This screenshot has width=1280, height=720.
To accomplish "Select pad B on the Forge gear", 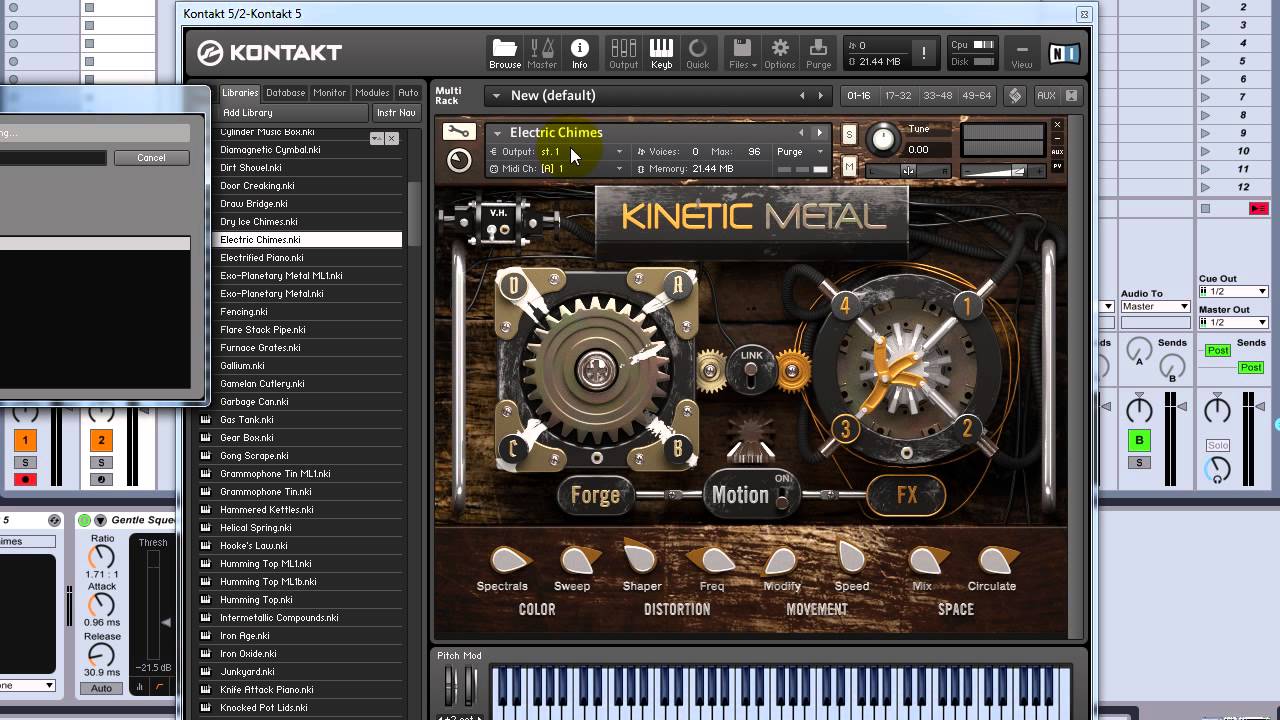I will coord(678,448).
